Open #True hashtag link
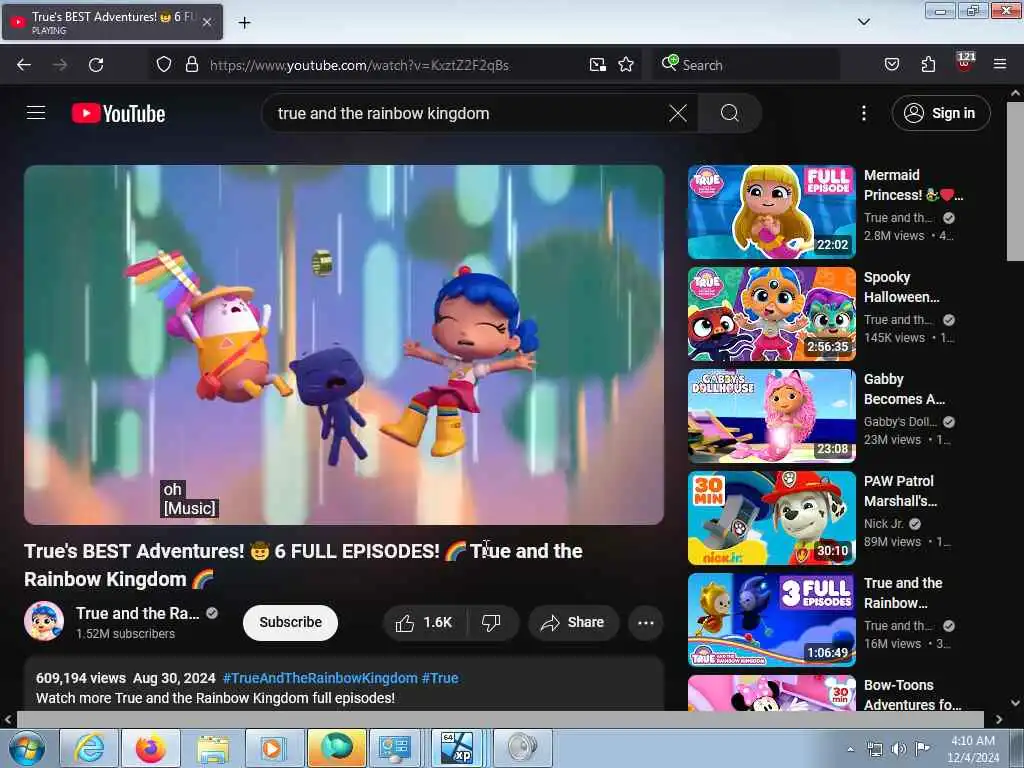This screenshot has height=768, width=1024. tap(440, 678)
